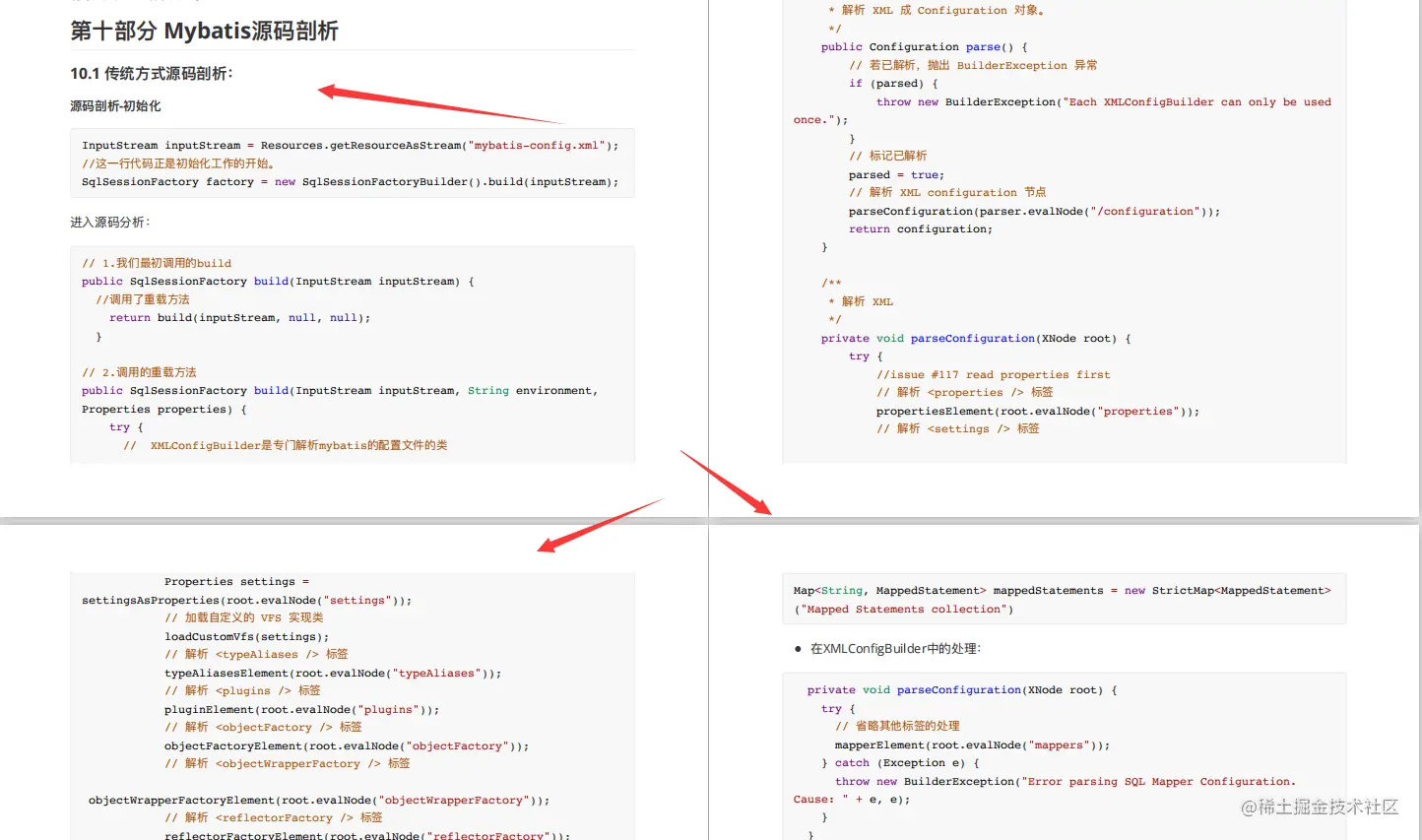Select throw line "Error parsing SQL Mapper Configuration."
Screen dimensions: 1422x840
coord(1066,782)
